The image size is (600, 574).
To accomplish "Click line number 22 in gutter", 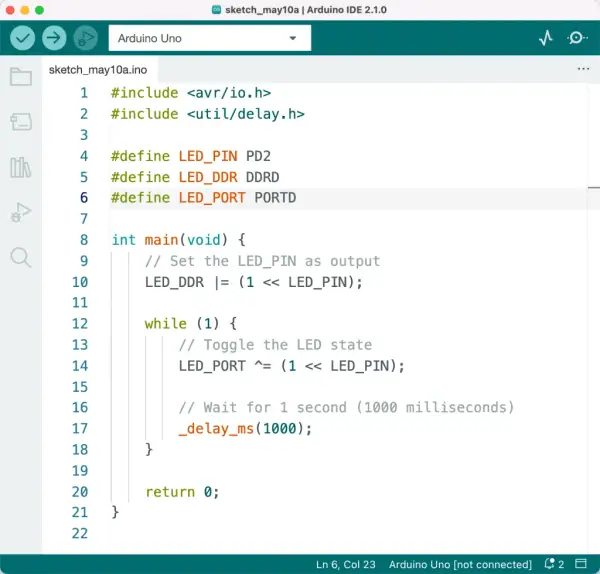I will tap(80, 533).
